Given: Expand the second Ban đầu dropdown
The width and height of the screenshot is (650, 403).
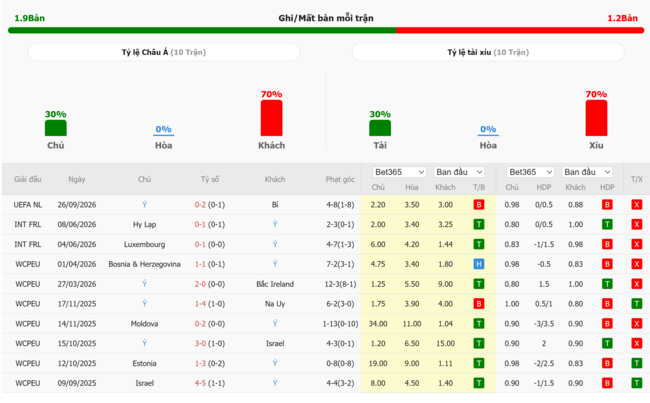Looking at the screenshot, I should 587,172.
